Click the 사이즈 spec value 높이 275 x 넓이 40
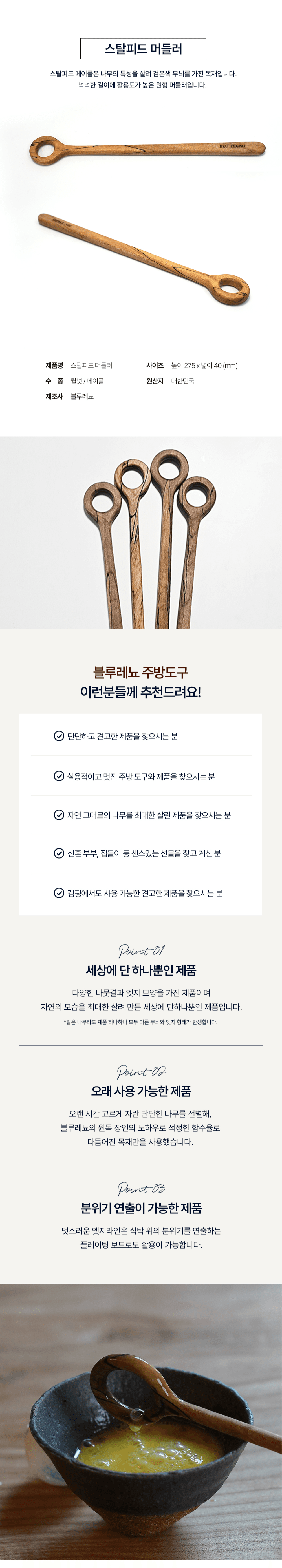282x1568 pixels. coord(204,365)
